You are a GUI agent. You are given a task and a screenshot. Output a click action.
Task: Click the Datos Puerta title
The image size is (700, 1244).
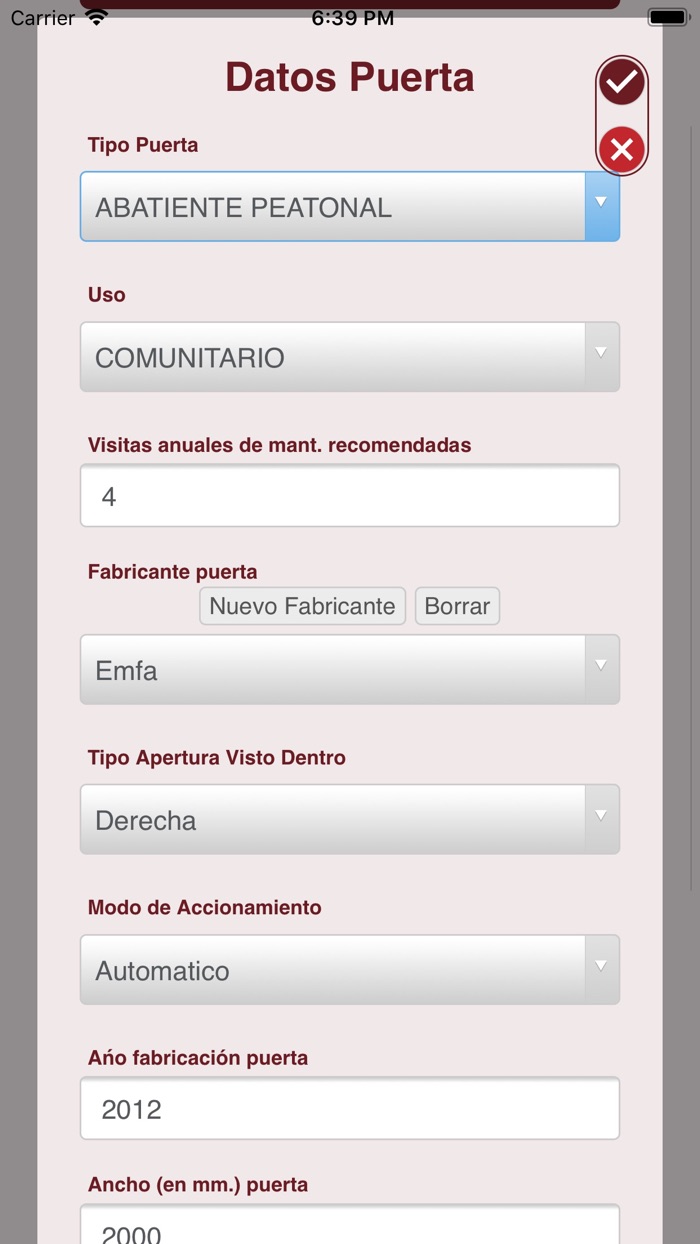click(350, 76)
